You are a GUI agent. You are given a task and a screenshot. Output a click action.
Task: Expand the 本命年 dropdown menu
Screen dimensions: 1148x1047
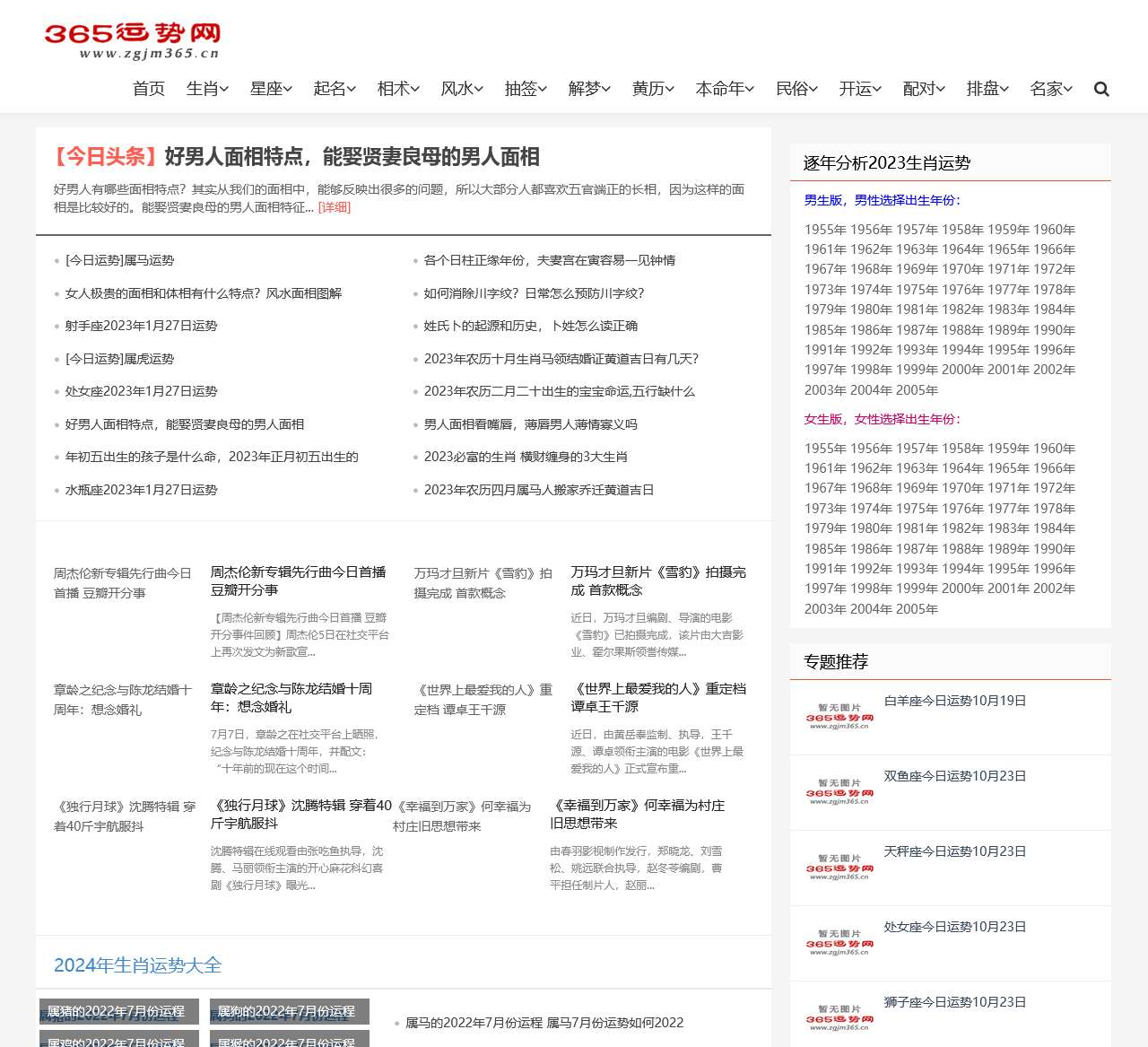[725, 89]
